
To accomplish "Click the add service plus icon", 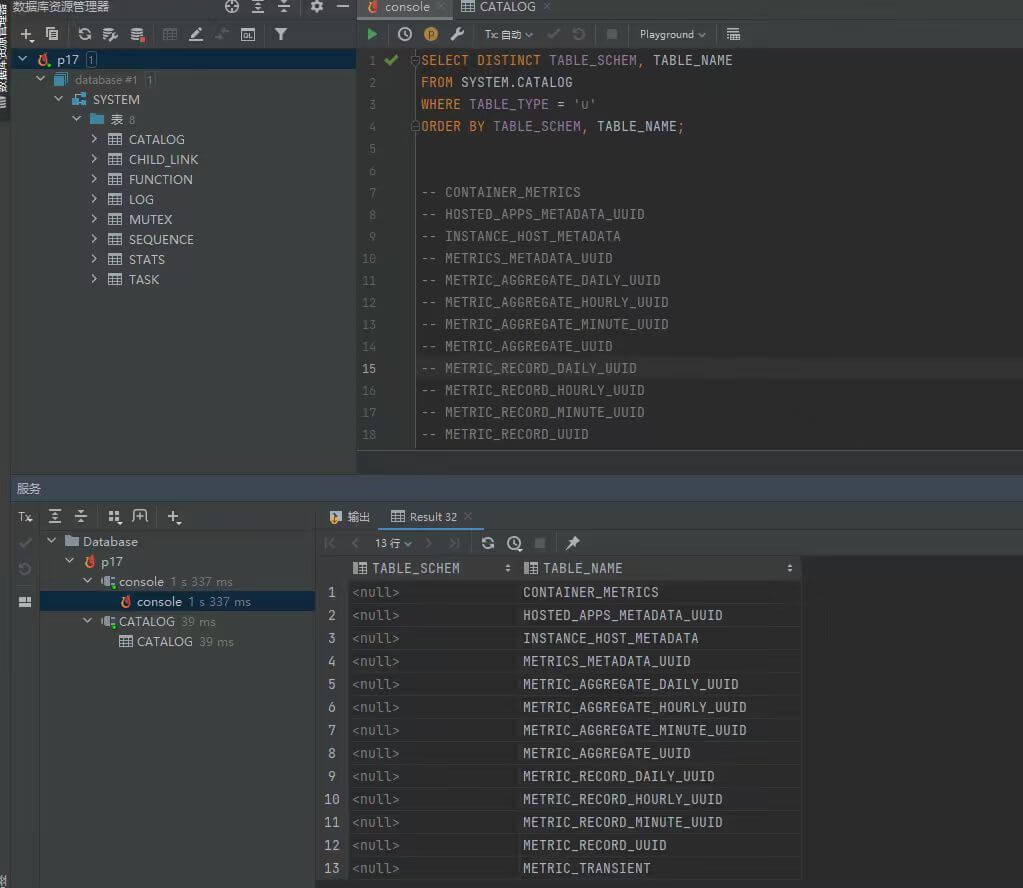I will pos(174,517).
